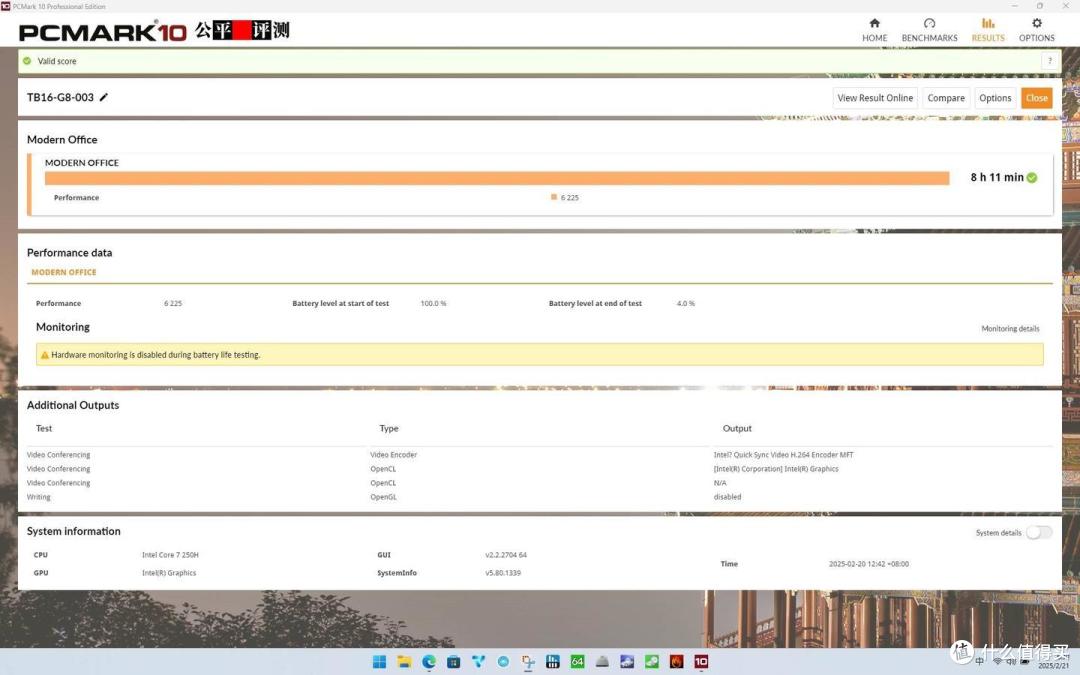Launch Microsoft Edge from the taskbar
The height and width of the screenshot is (675, 1080).
429,662
